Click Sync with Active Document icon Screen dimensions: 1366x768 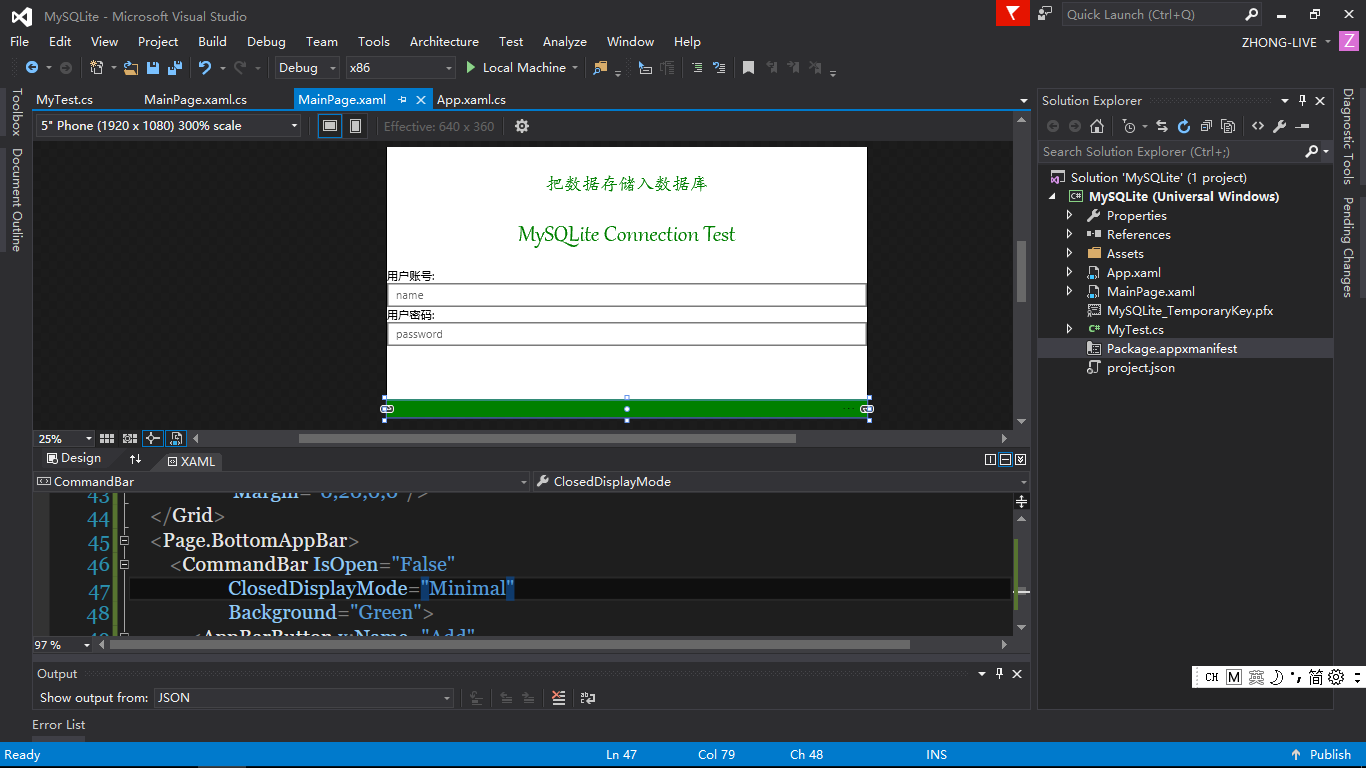[1162, 126]
